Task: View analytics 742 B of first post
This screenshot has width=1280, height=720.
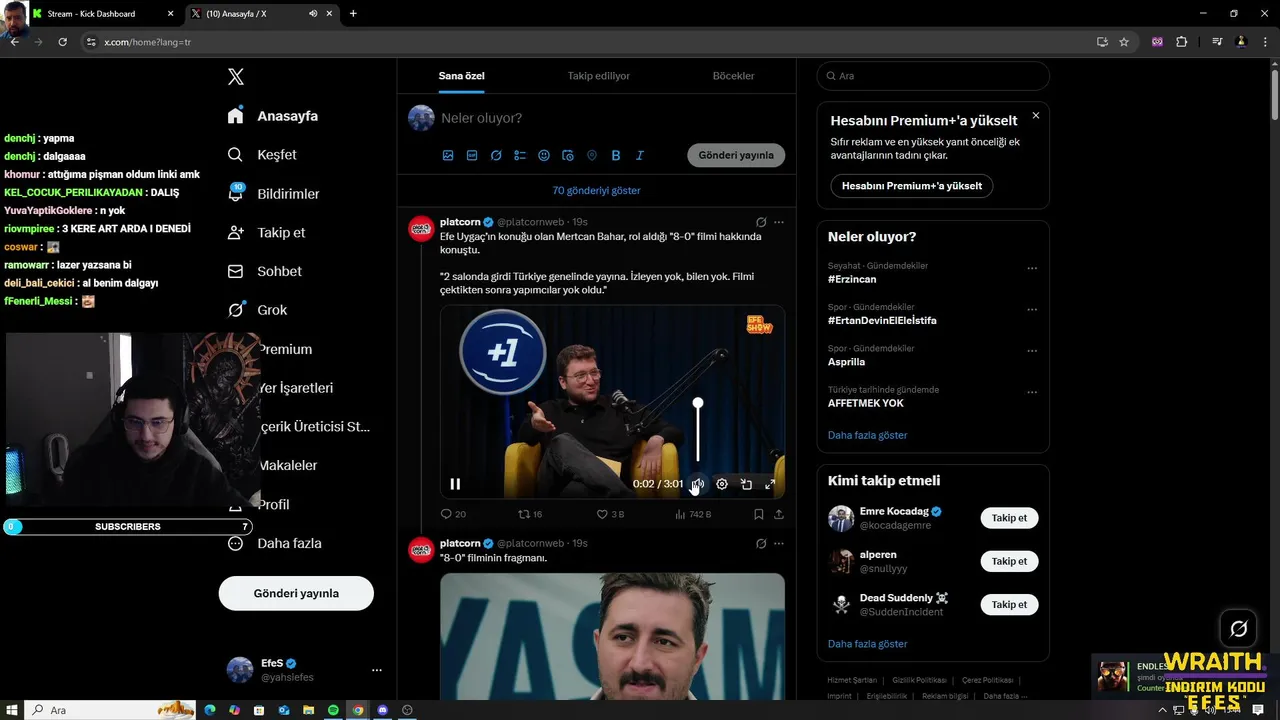Action: (x=693, y=514)
